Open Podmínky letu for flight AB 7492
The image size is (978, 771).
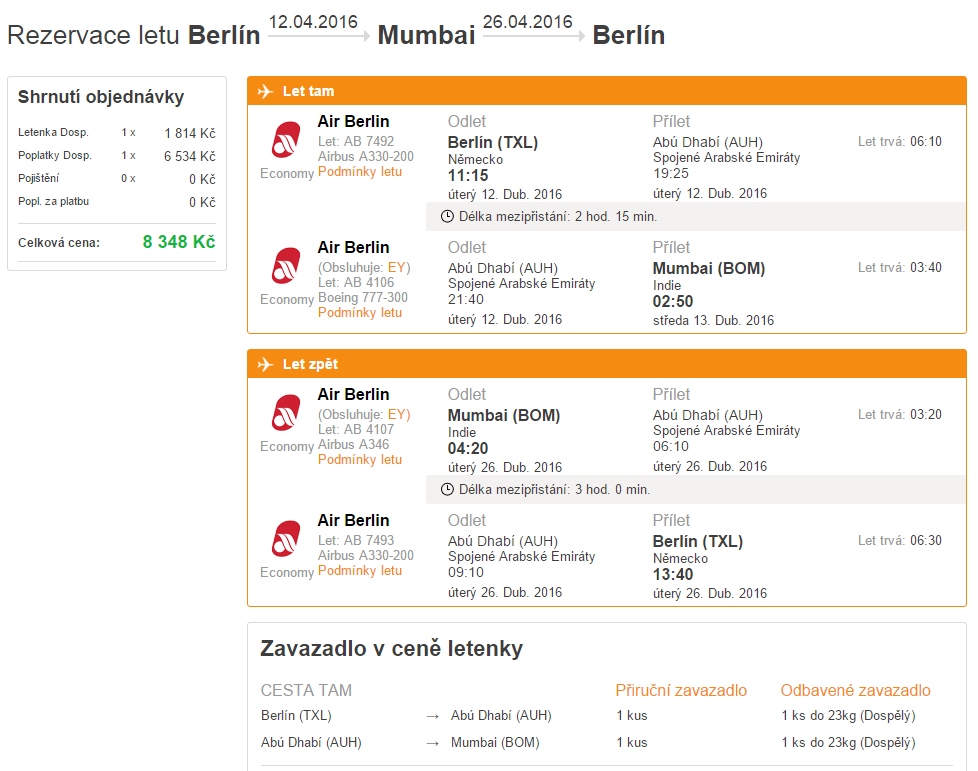[360, 172]
